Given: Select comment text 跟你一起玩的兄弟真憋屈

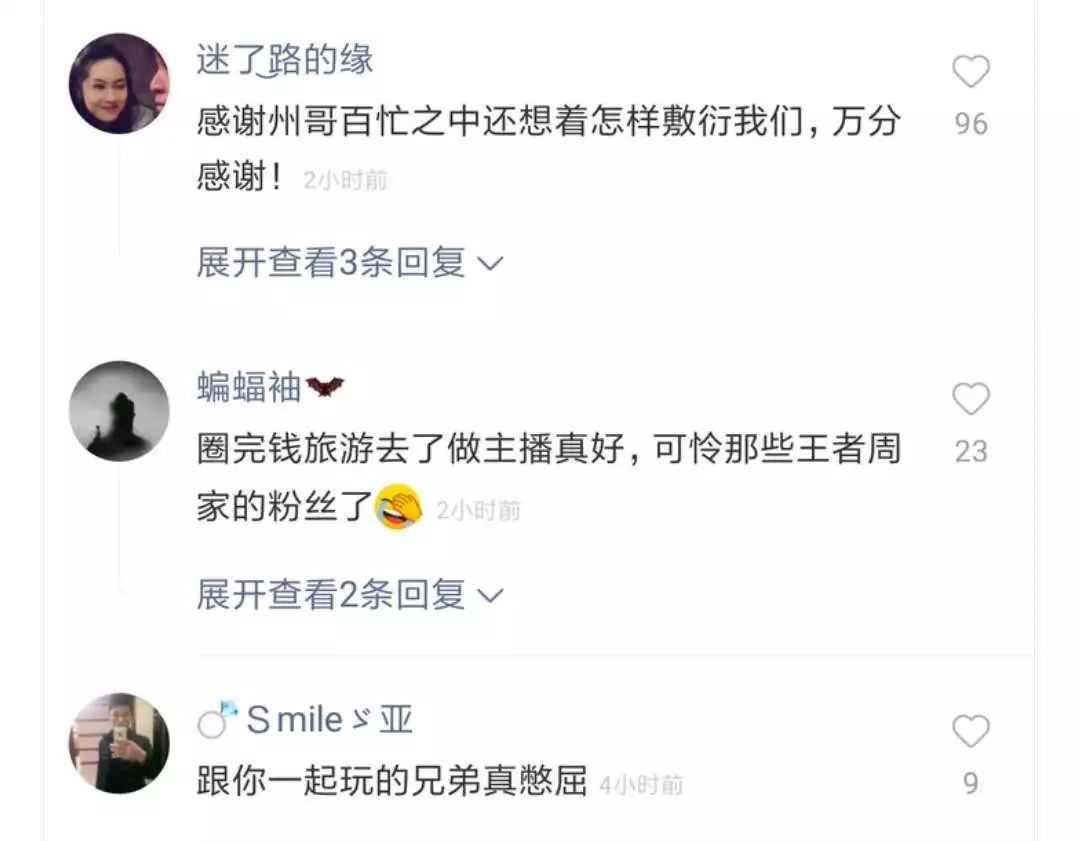Looking at the screenshot, I should pyautogui.click(x=392, y=781).
